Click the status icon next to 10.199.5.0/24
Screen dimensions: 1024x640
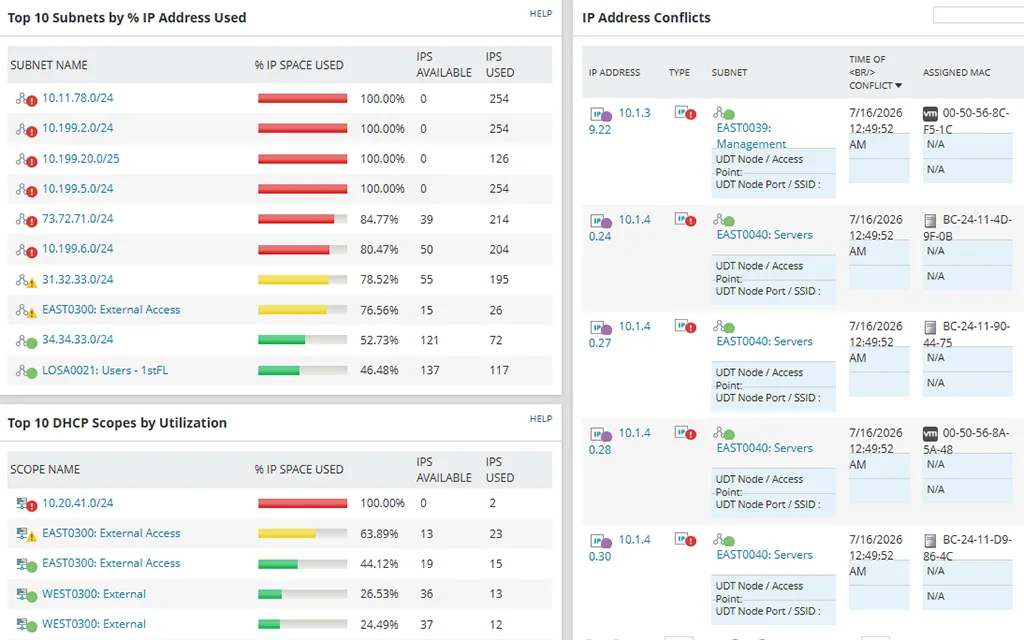(x=26, y=189)
